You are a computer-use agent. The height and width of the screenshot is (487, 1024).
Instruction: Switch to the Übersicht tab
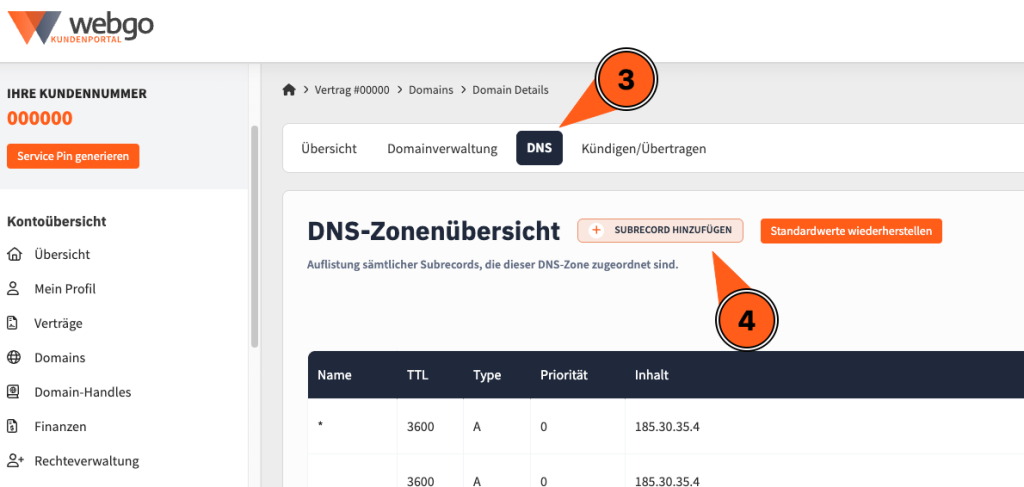[x=329, y=149]
